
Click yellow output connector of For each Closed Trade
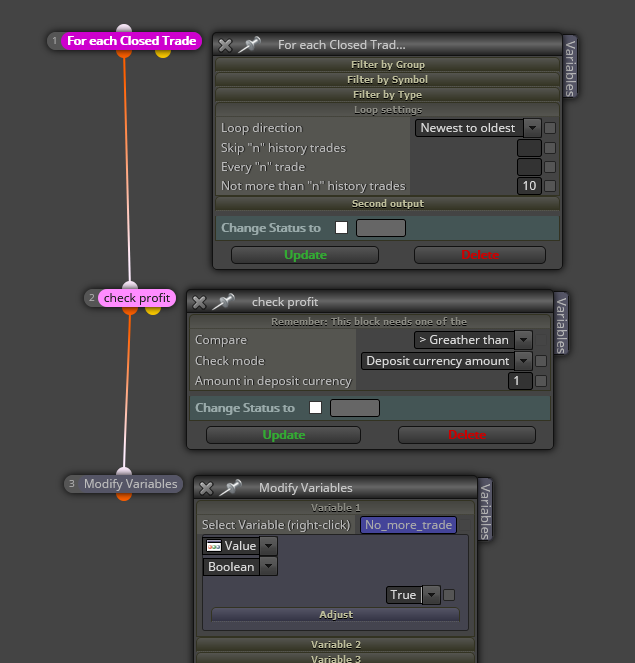click(x=163, y=54)
